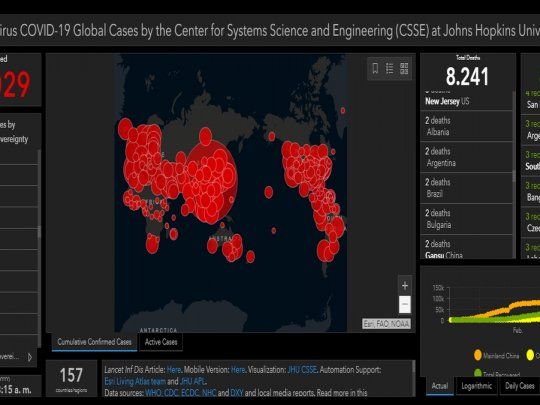
Task: Open the JHU CSSE link
Action: point(302,370)
